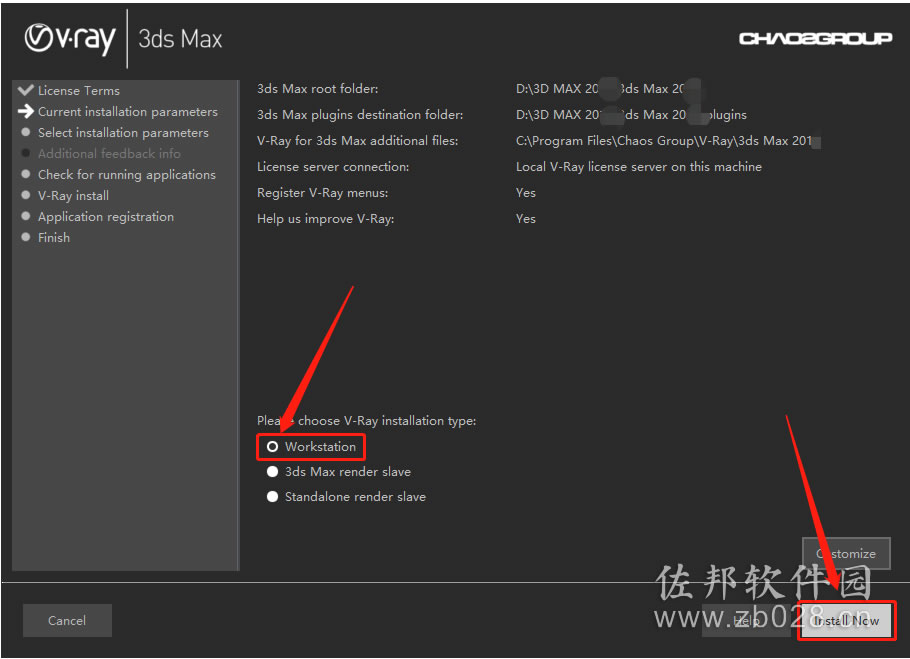Click the bullet beside Application registration
910x659 pixels.
26,216
